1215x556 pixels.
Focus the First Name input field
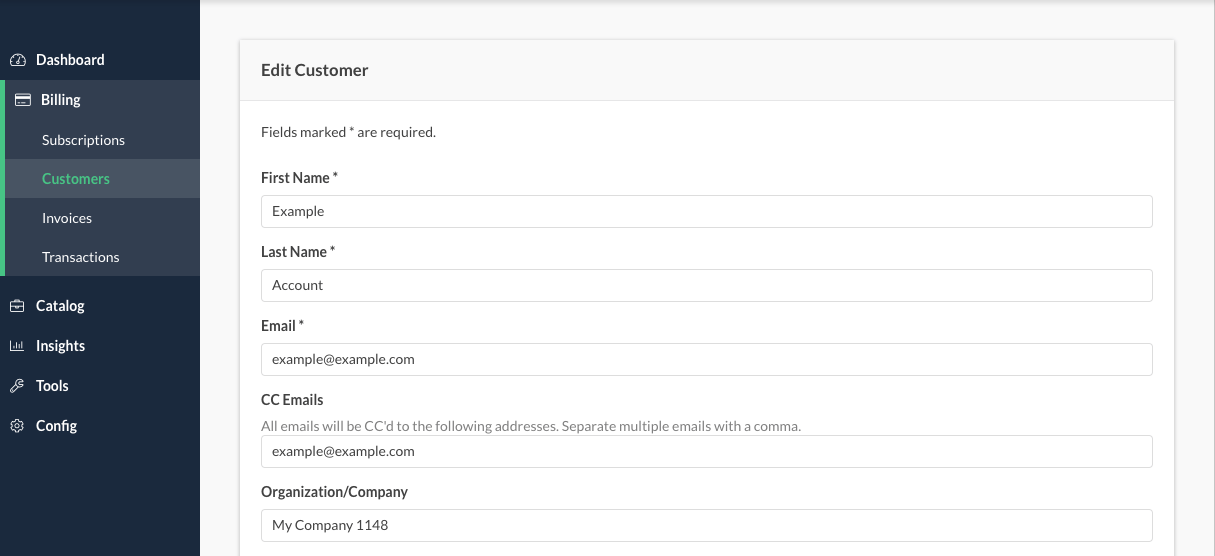(706, 211)
